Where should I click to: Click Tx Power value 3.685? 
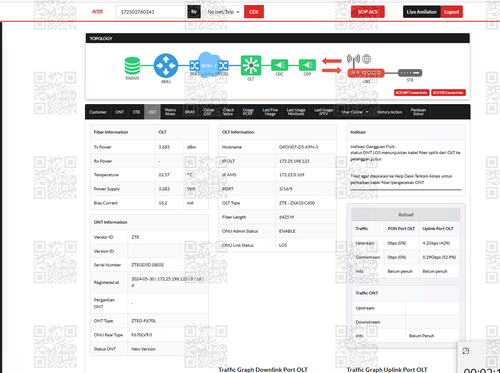[164, 147]
